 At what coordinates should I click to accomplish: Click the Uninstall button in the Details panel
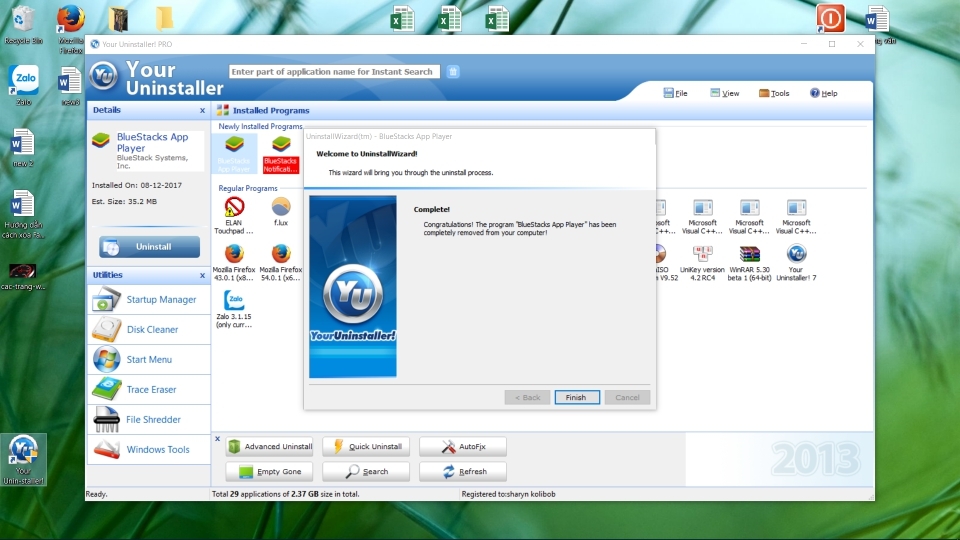point(149,247)
